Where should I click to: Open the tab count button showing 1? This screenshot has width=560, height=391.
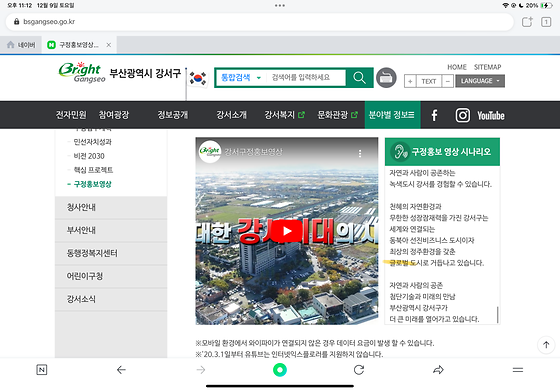[546, 22]
